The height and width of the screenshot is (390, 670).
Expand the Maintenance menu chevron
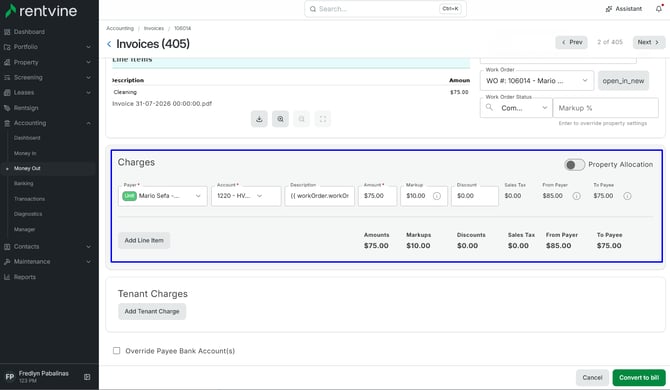[88, 262]
